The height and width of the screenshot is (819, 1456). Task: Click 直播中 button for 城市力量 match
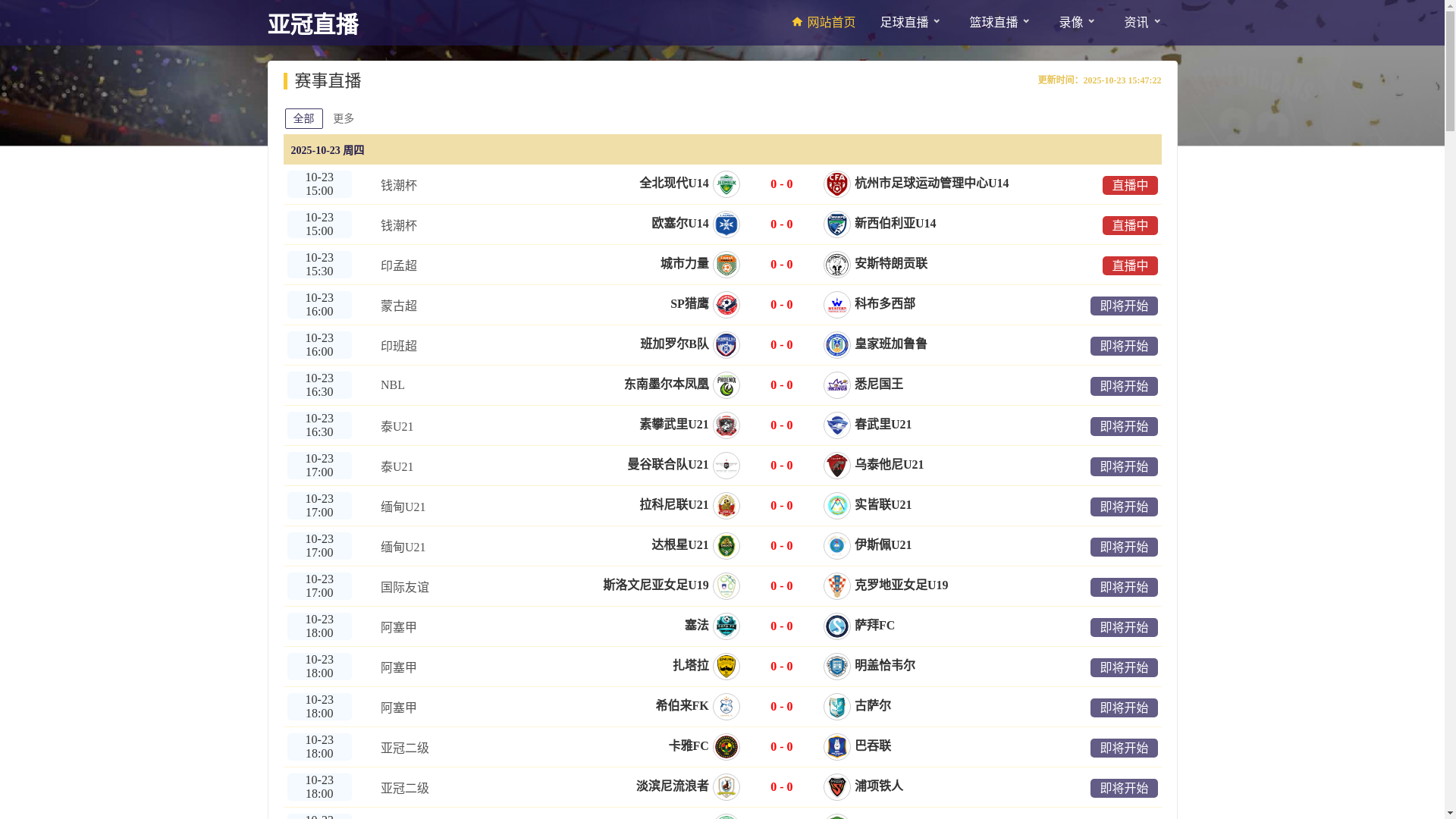point(1129,265)
